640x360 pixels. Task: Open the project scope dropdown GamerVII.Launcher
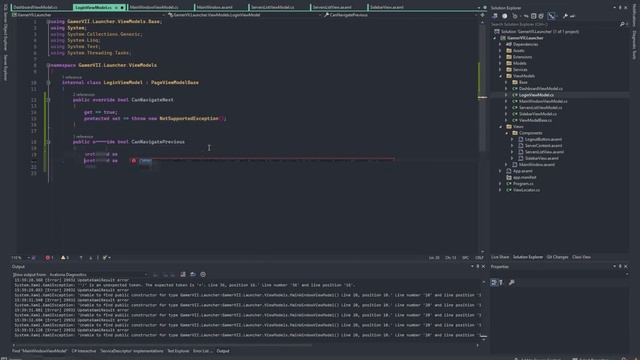(x=88, y=15)
